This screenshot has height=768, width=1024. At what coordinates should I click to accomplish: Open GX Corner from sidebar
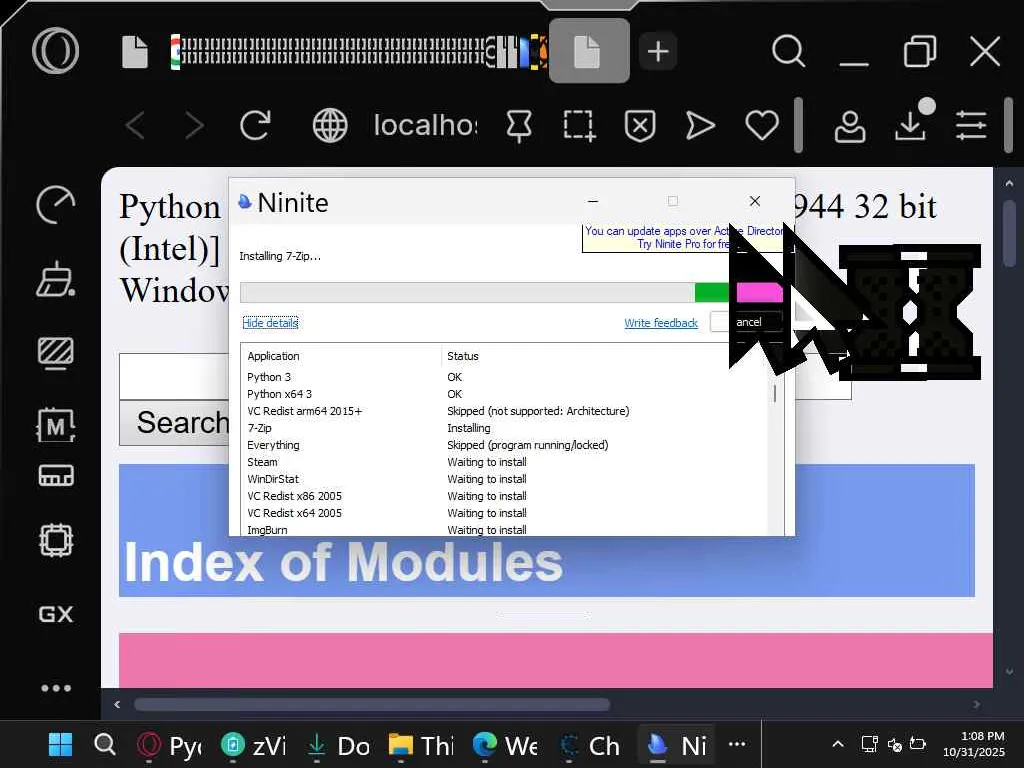56,615
